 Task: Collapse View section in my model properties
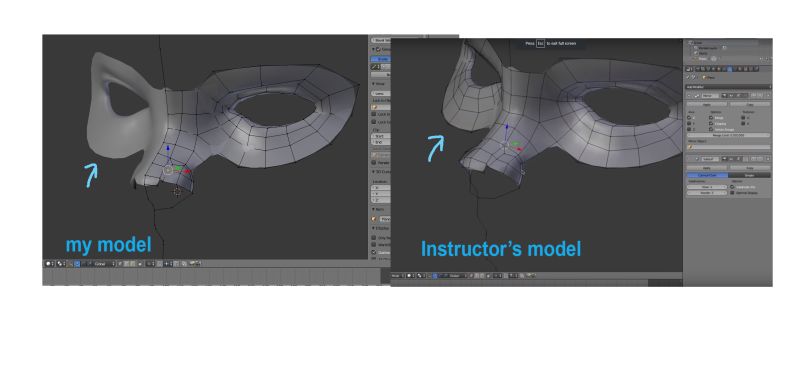click(373, 84)
